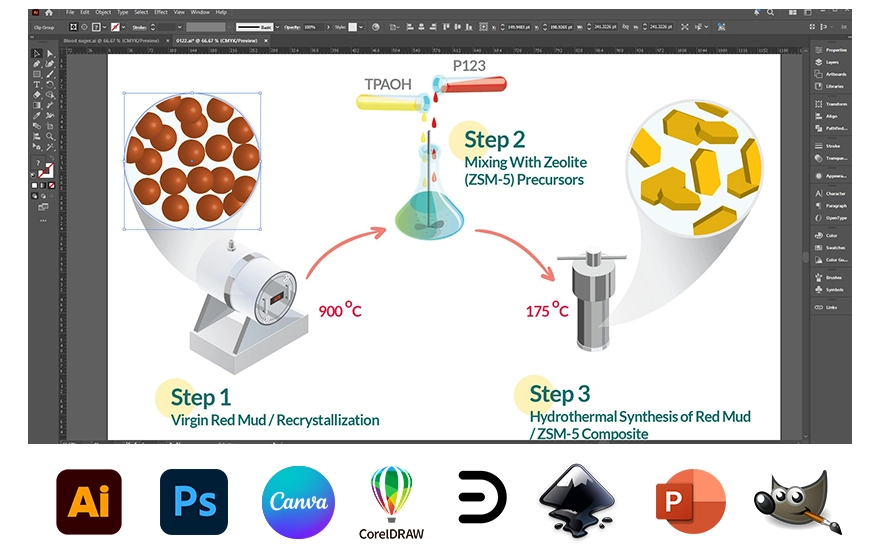Open the search magnifier at top right
Viewport: 879px width, 557px height.
pyautogui.click(x=770, y=12)
